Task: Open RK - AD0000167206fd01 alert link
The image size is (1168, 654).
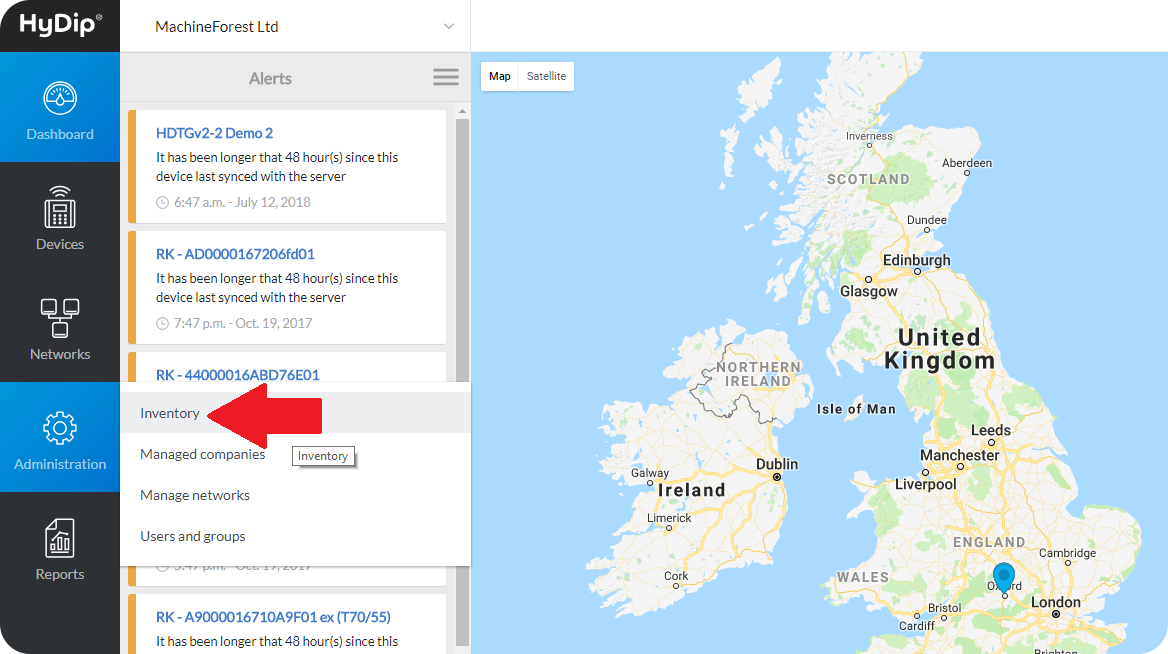Action: click(235, 254)
